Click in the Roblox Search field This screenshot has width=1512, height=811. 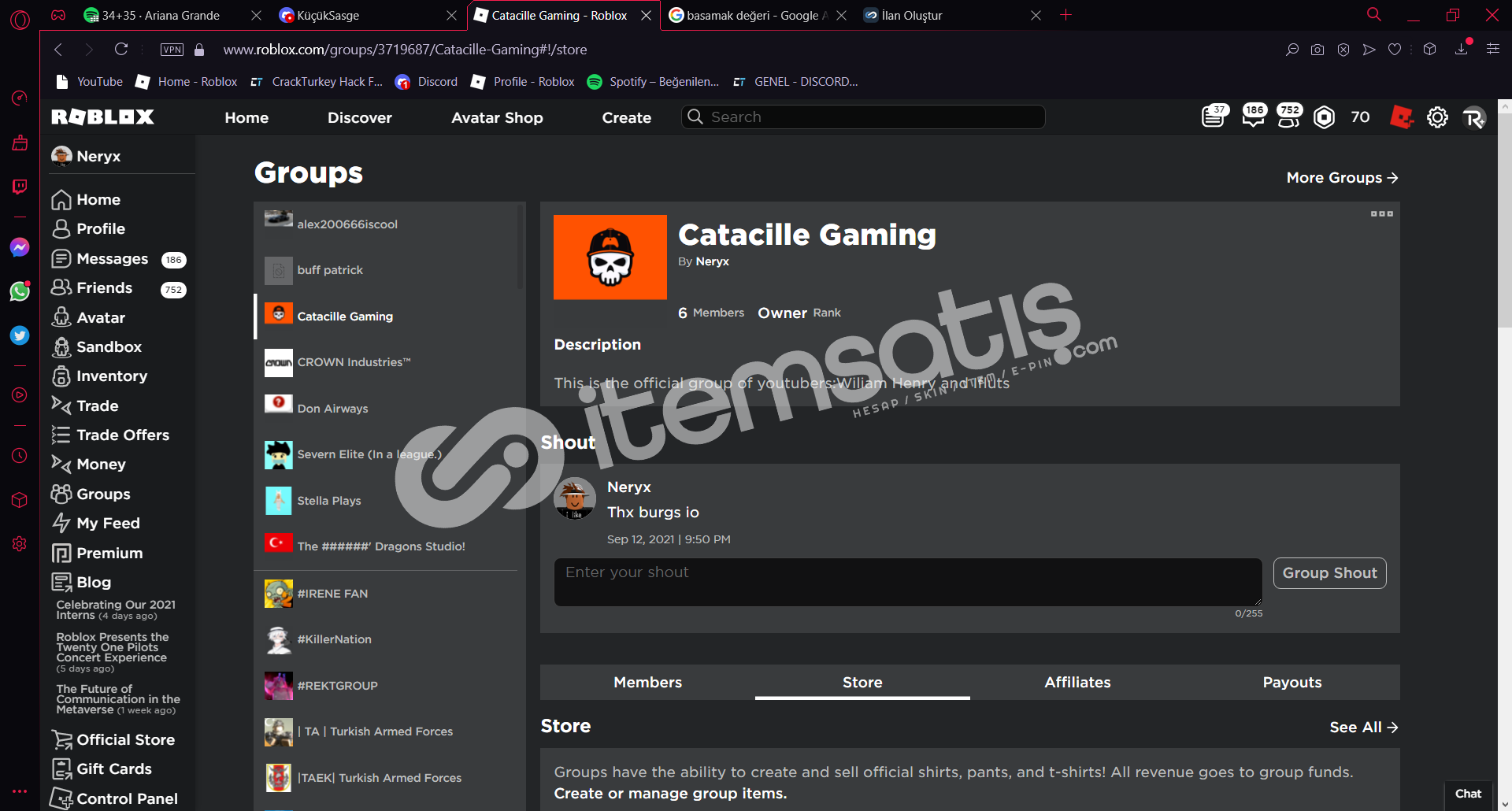863,117
